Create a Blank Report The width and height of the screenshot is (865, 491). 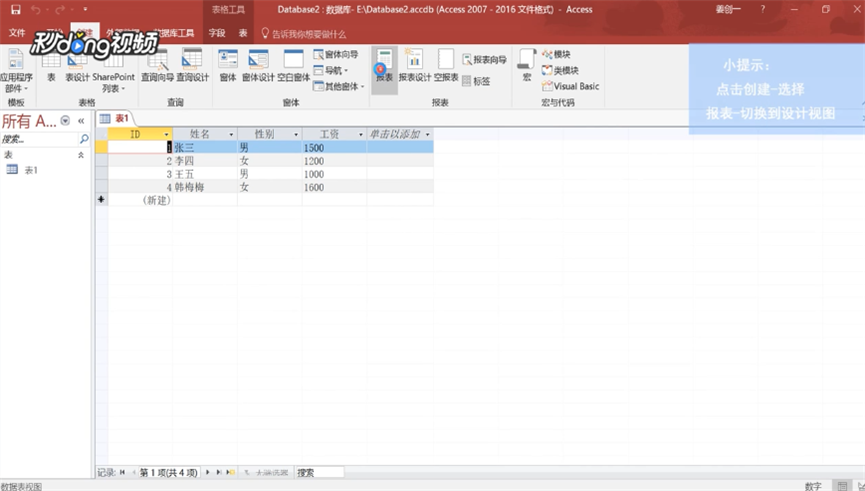(x=446, y=66)
